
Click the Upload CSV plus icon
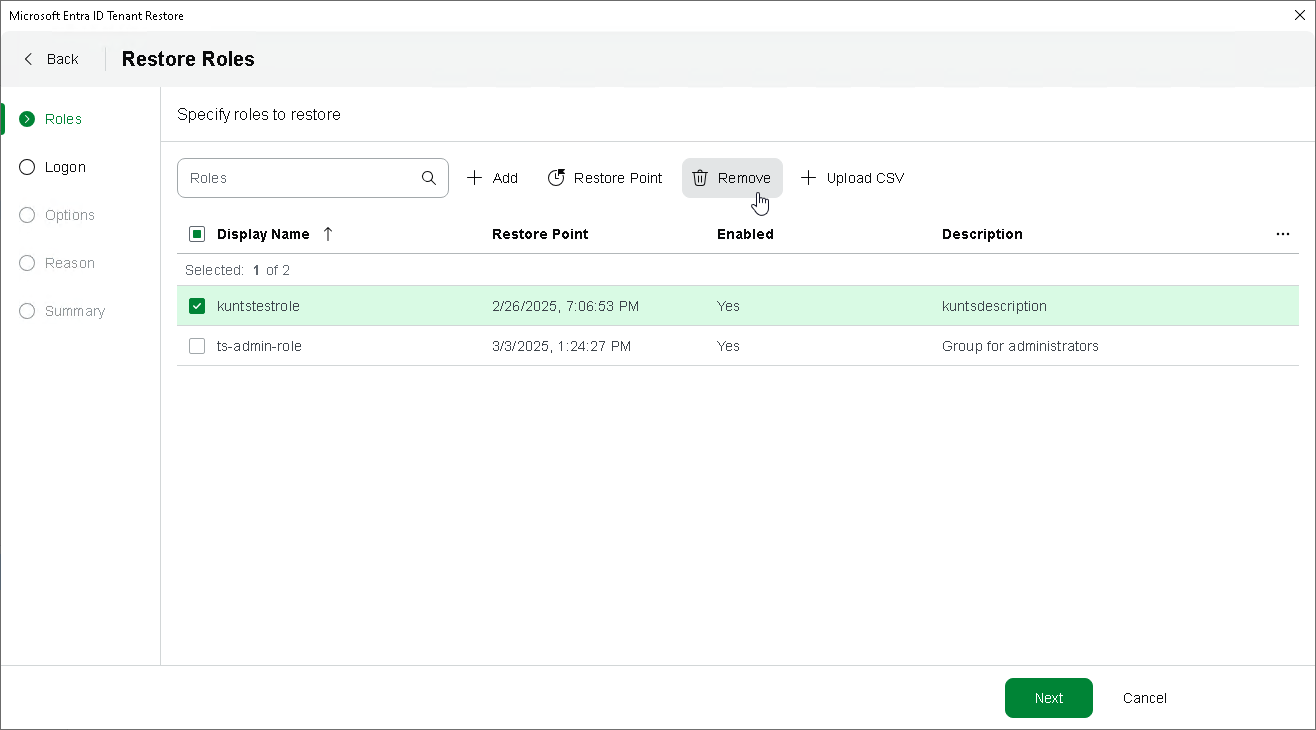click(x=809, y=178)
